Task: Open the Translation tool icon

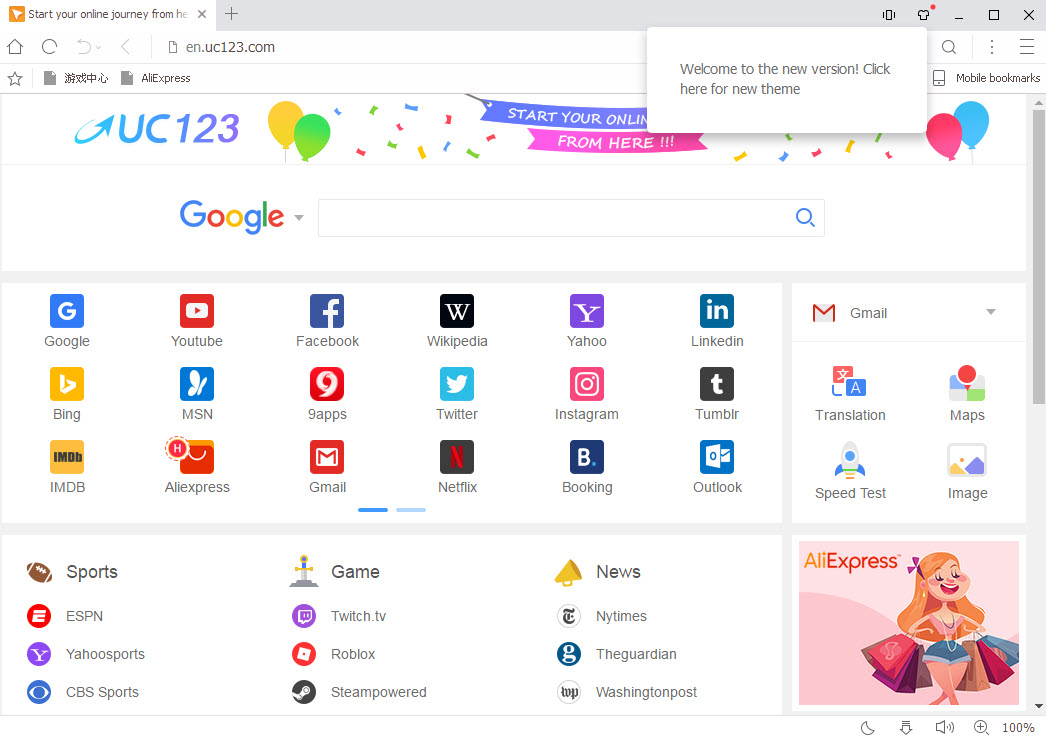Action: [850, 383]
